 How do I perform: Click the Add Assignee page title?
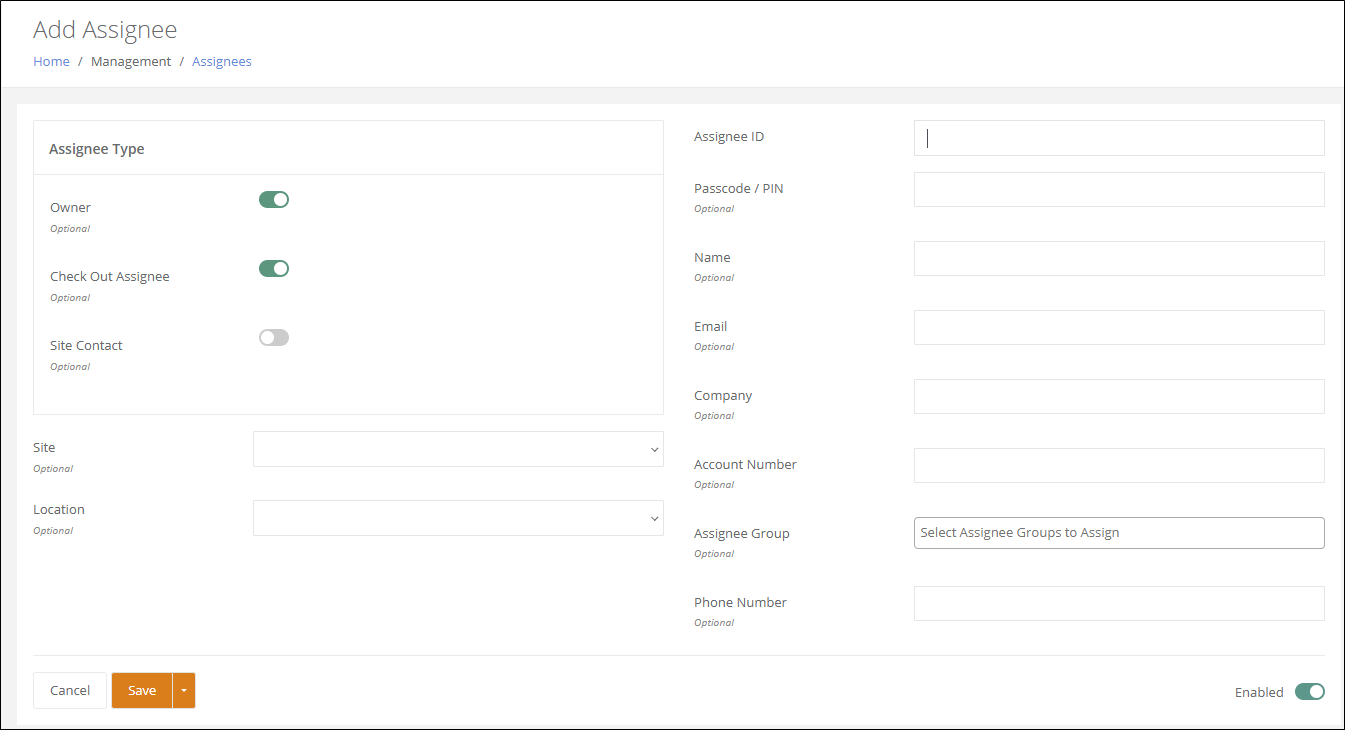(105, 30)
